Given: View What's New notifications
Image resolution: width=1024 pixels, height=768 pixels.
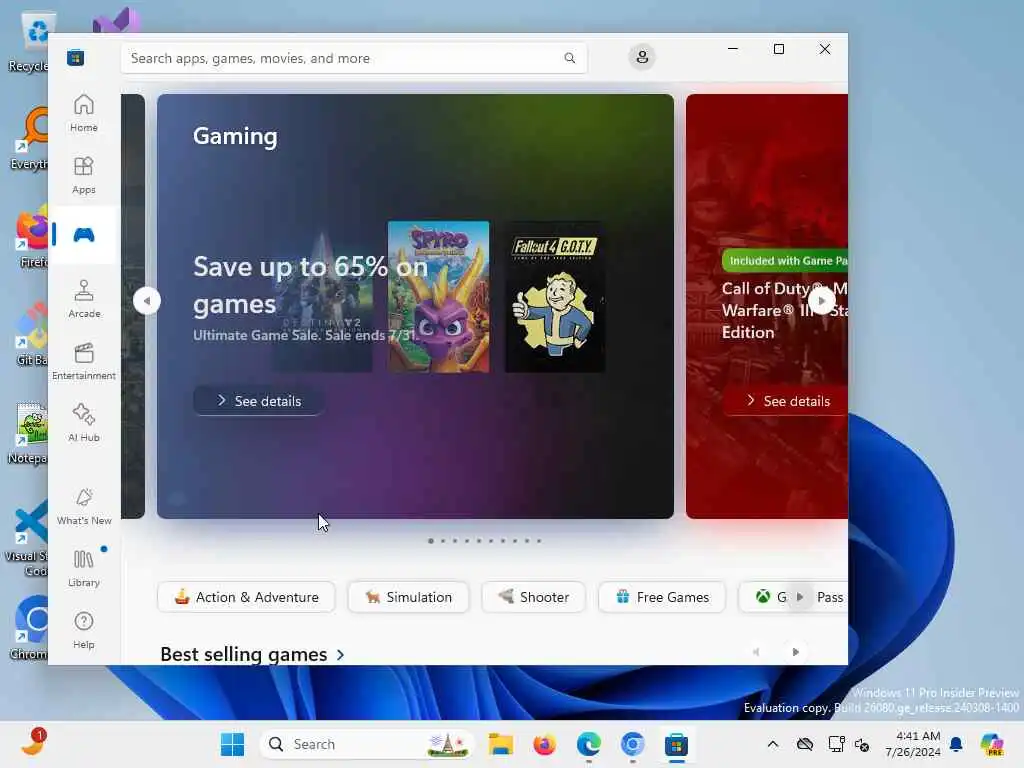Looking at the screenshot, I should [84, 506].
